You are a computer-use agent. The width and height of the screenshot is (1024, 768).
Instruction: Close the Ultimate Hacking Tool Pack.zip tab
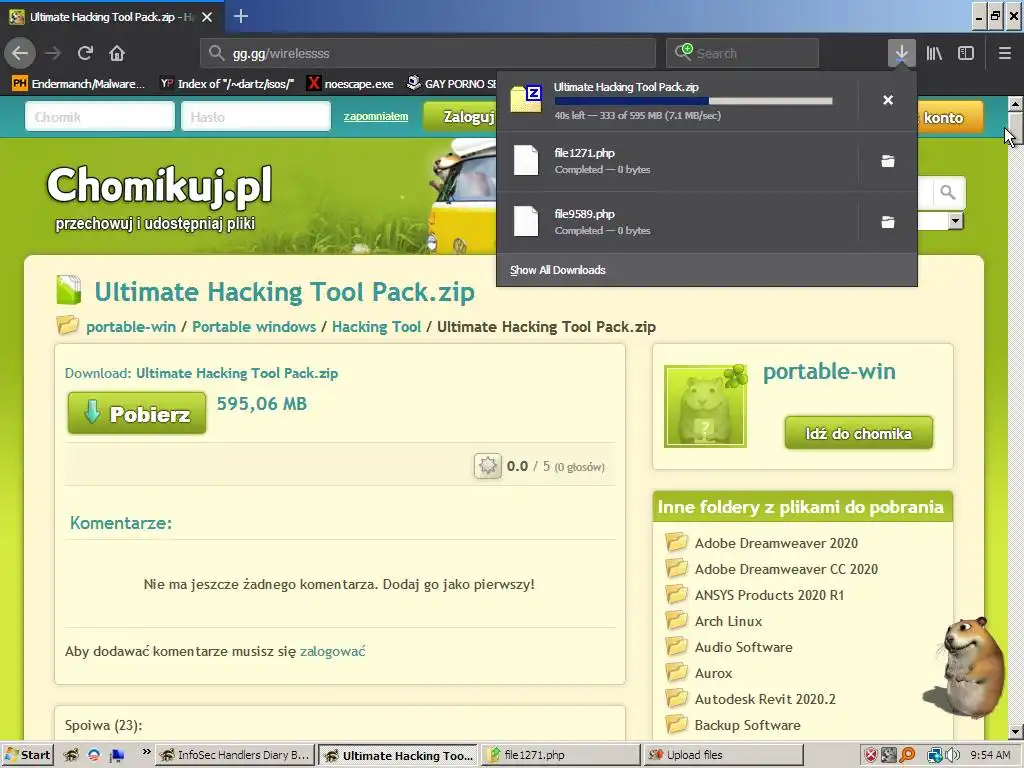pos(207,17)
